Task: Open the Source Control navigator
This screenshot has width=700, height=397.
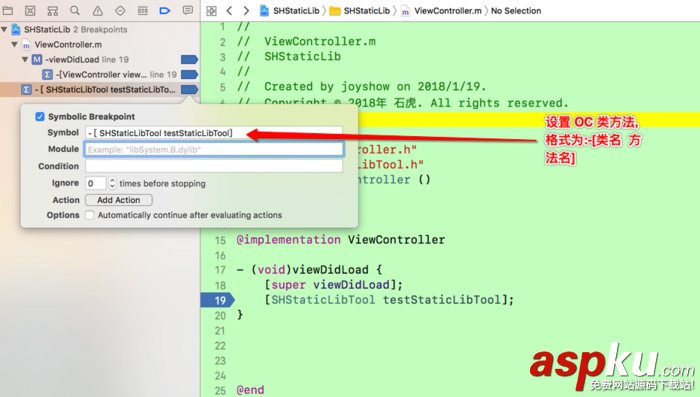Action: (x=30, y=10)
